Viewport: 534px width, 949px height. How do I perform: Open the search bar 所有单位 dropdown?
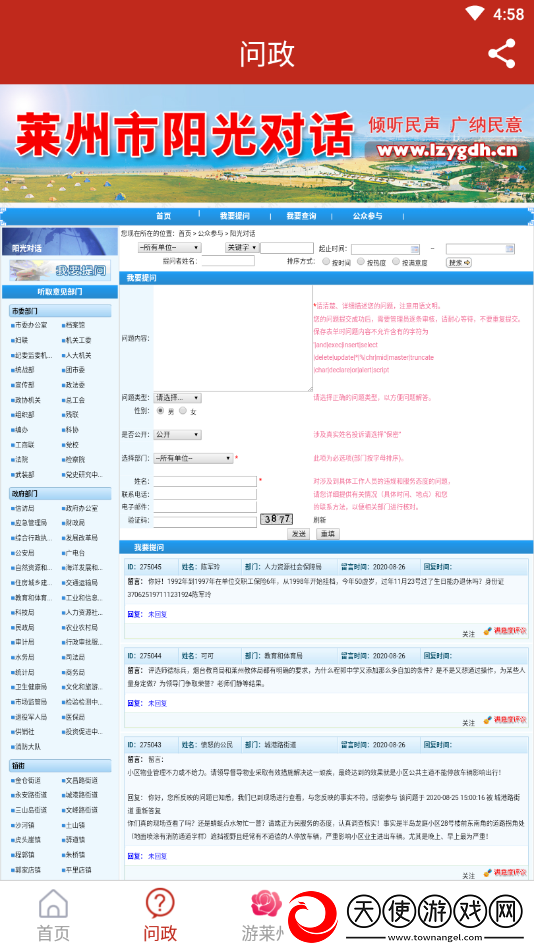(170, 248)
